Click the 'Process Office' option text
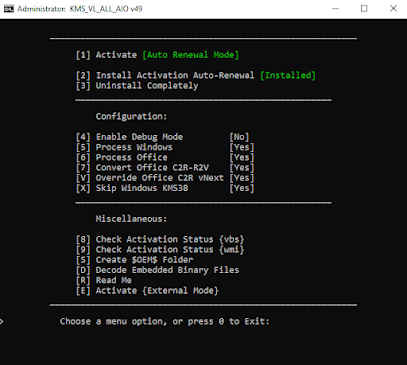Screen dimensions: 407x365 click(x=132, y=157)
